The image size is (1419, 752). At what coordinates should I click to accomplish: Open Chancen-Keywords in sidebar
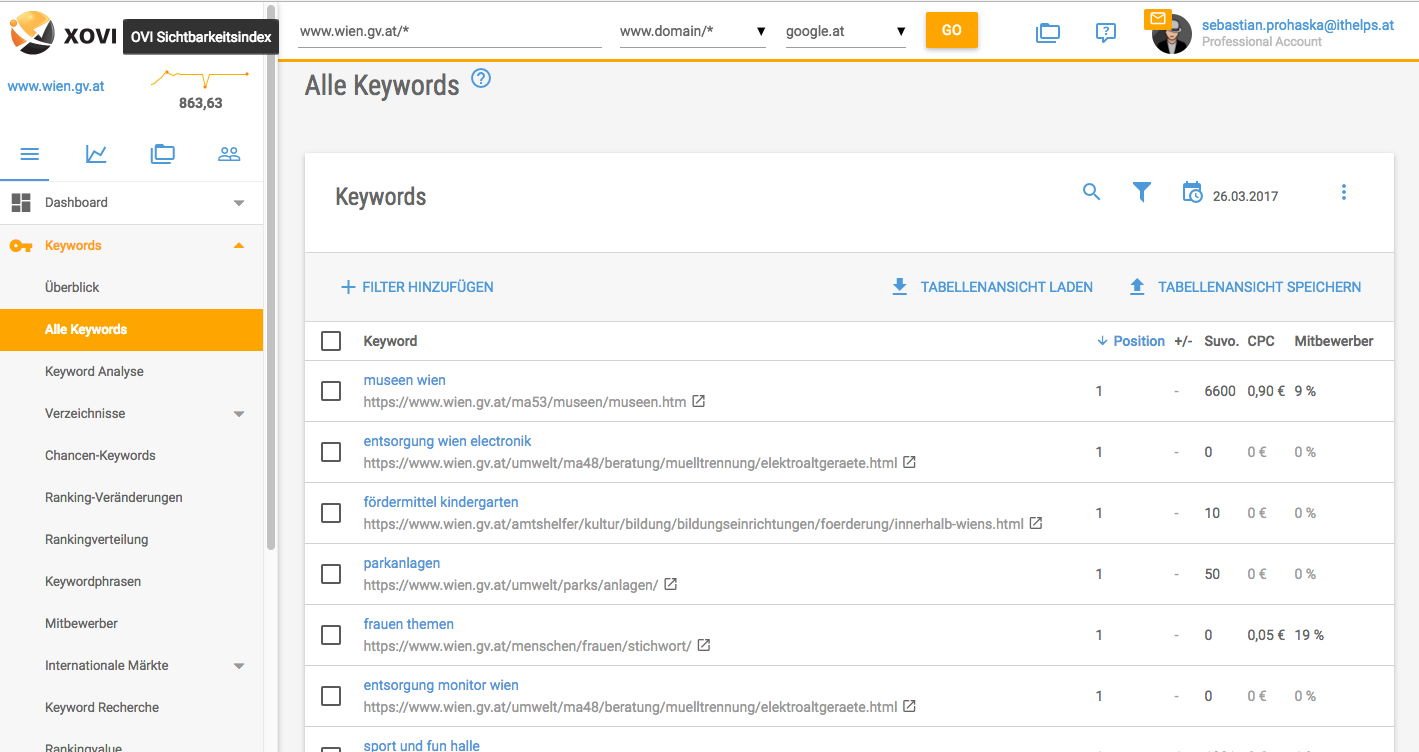coord(100,456)
